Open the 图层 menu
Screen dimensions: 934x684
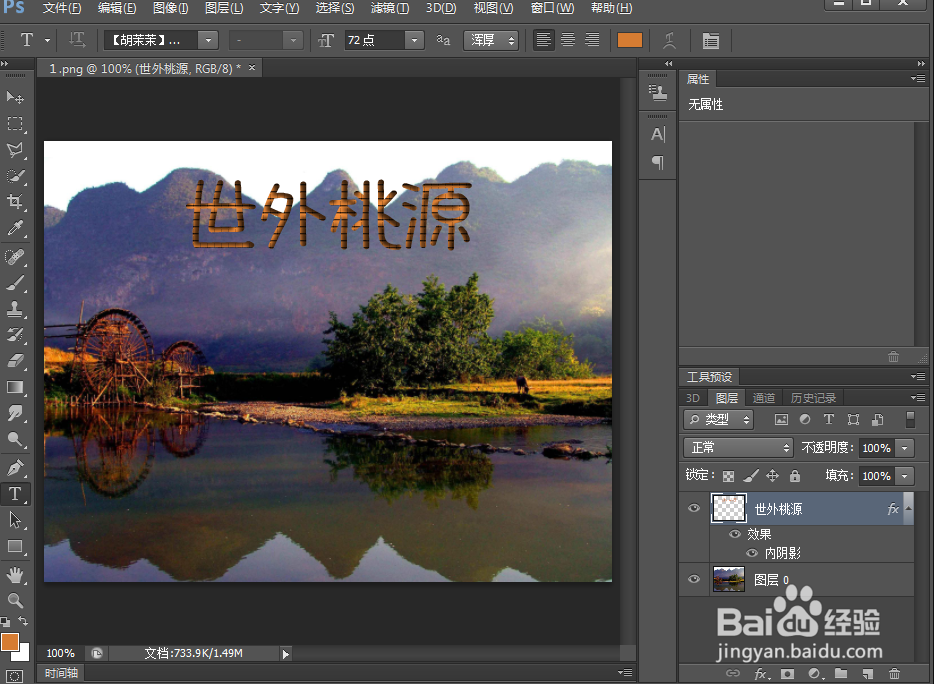[x=223, y=8]
